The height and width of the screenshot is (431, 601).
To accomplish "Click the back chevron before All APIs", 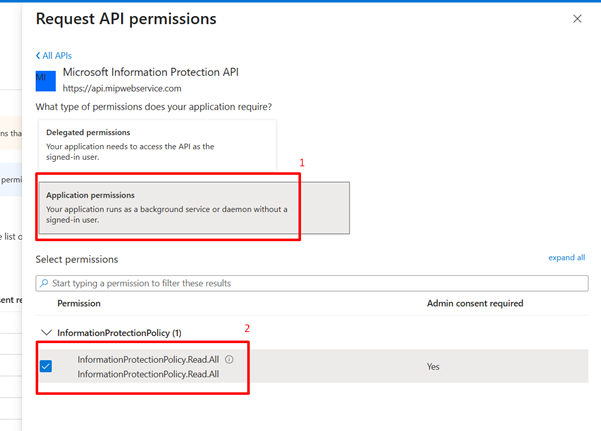I will pyautogui.click(x=38, y=56).
